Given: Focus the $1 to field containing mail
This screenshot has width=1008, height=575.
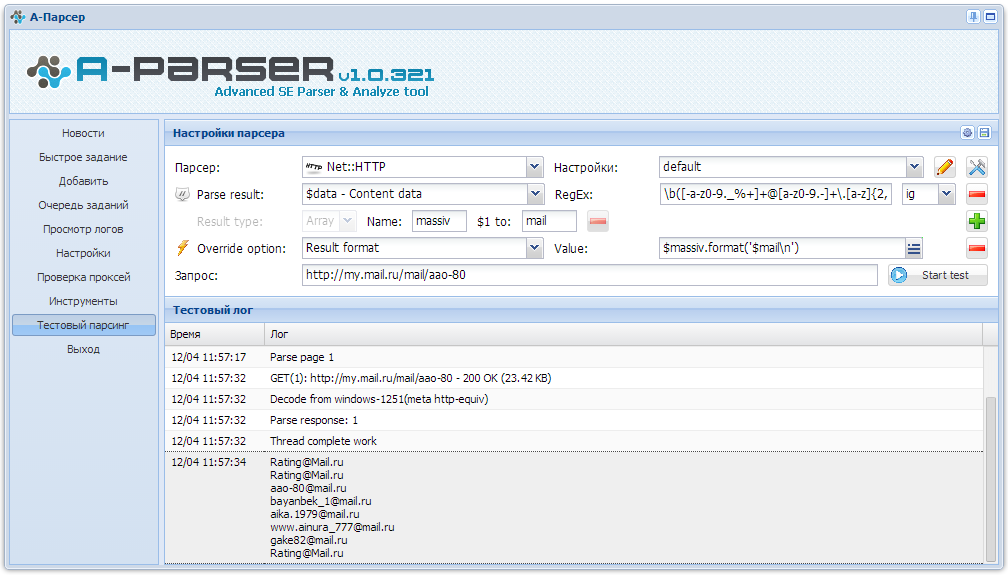Looking at the screenshot, I should point(550,221).
